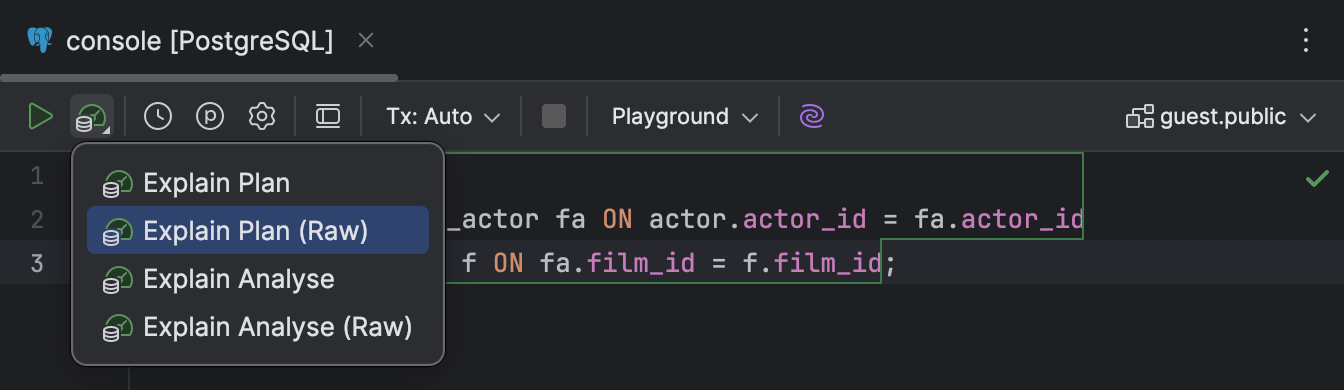Click fa.actor_id at the end of line 2
The height and width of the screenshot is (390, 1344).
coord(998,219)
